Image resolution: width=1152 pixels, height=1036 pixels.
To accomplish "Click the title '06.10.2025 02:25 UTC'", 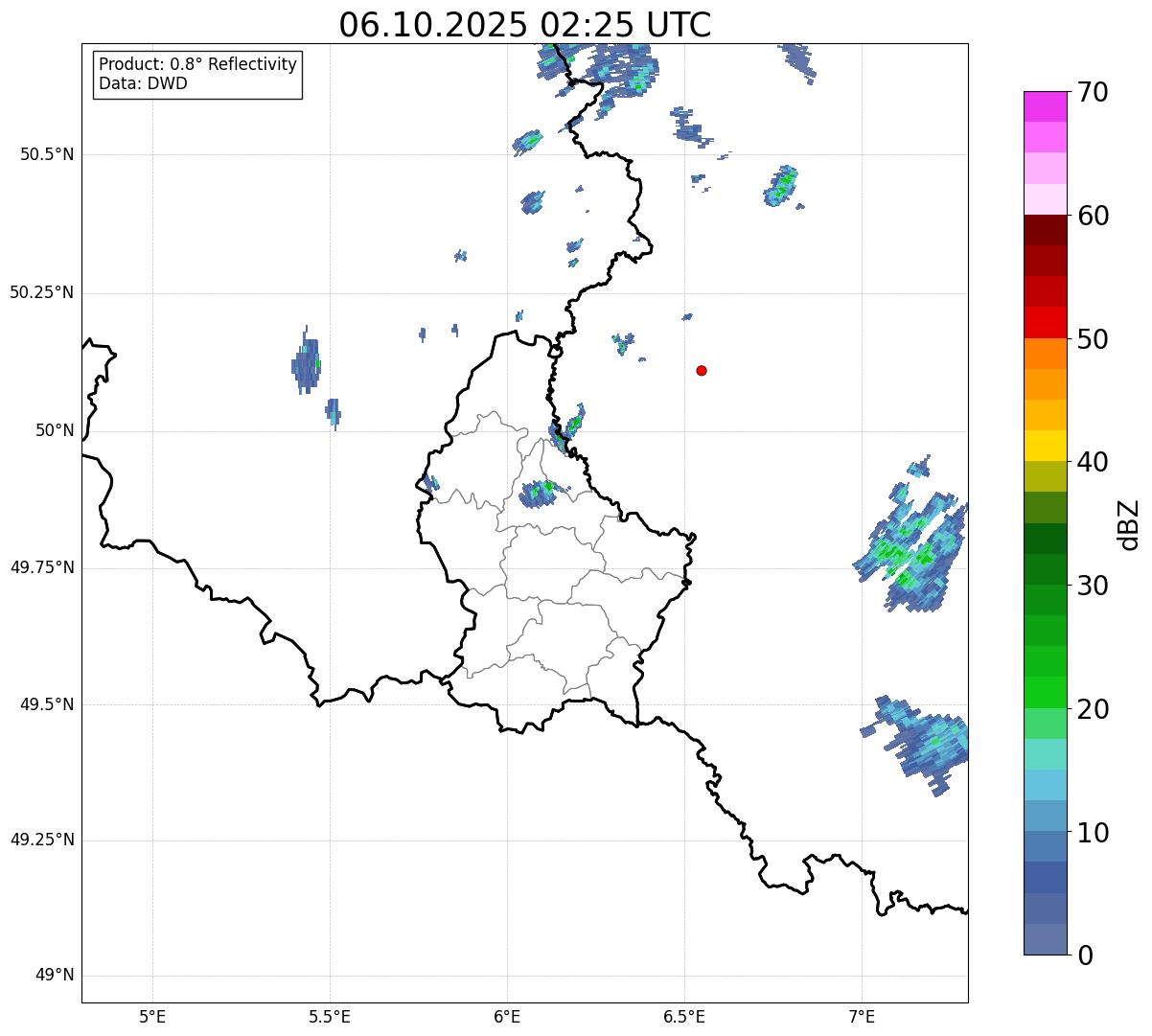I will [x=525, y=24].
